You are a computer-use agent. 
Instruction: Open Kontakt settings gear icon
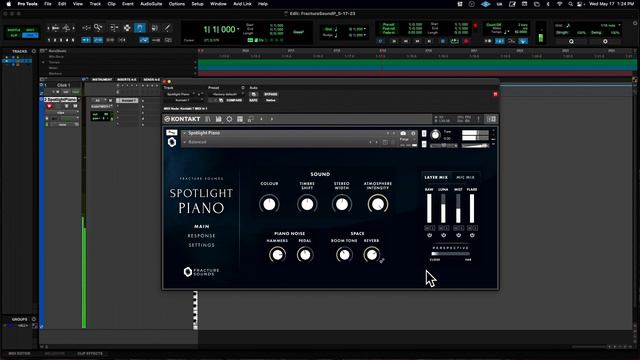[x=229, y=119]
